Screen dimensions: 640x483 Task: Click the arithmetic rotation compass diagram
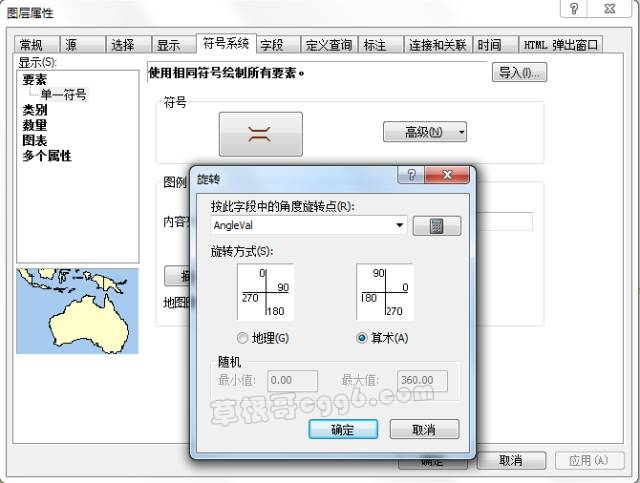pos(385,292)
